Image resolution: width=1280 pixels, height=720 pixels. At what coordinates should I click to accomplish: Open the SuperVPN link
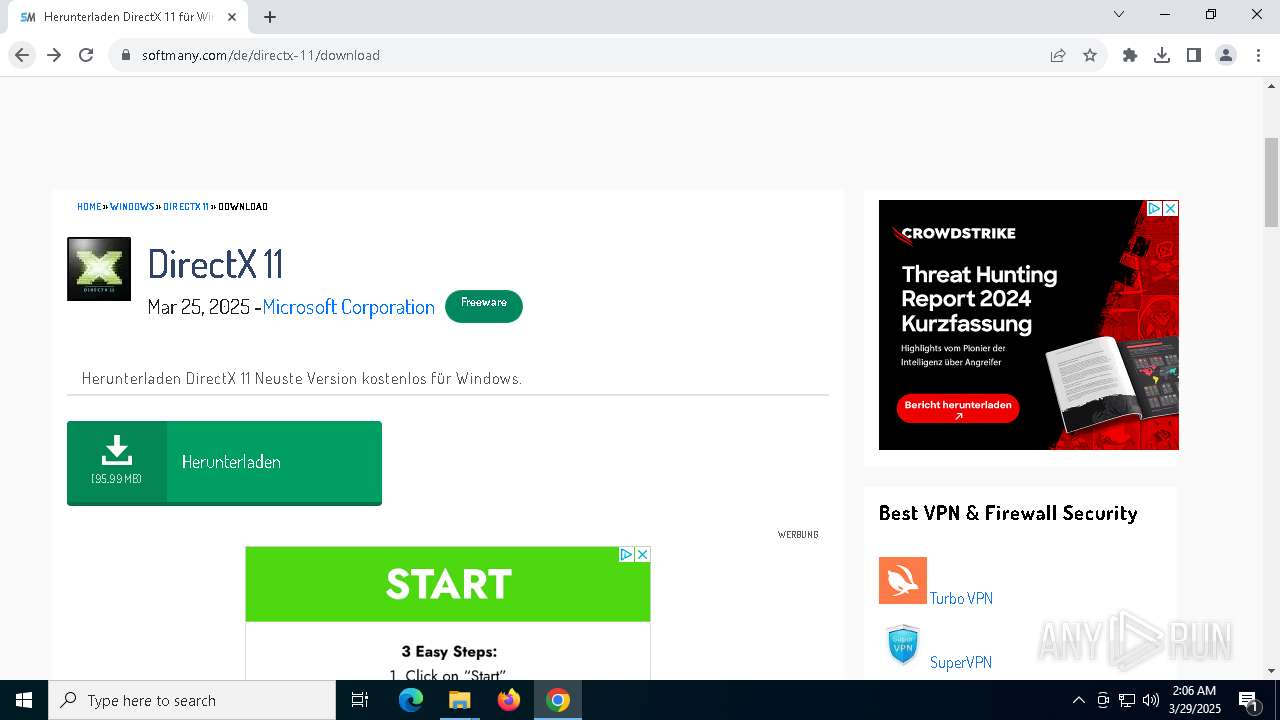click(961, 662)
